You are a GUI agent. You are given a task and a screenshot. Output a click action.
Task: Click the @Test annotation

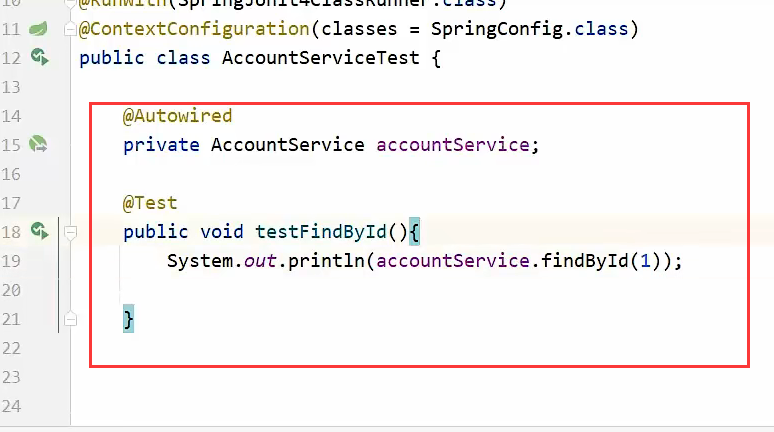click(x=150, y=203)
